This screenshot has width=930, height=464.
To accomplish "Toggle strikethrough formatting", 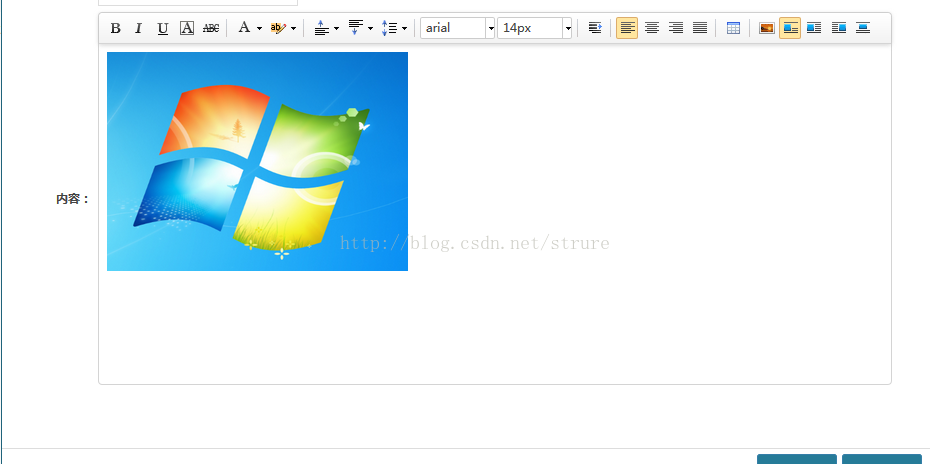I will coord(211,28).
